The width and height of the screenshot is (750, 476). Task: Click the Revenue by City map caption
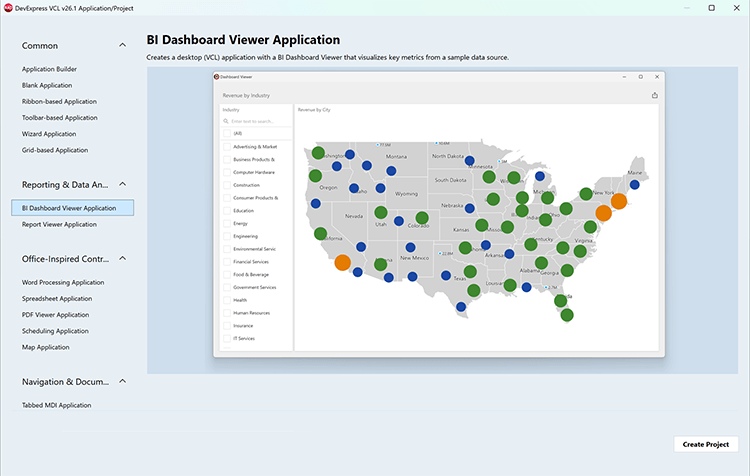pos(314,110)
